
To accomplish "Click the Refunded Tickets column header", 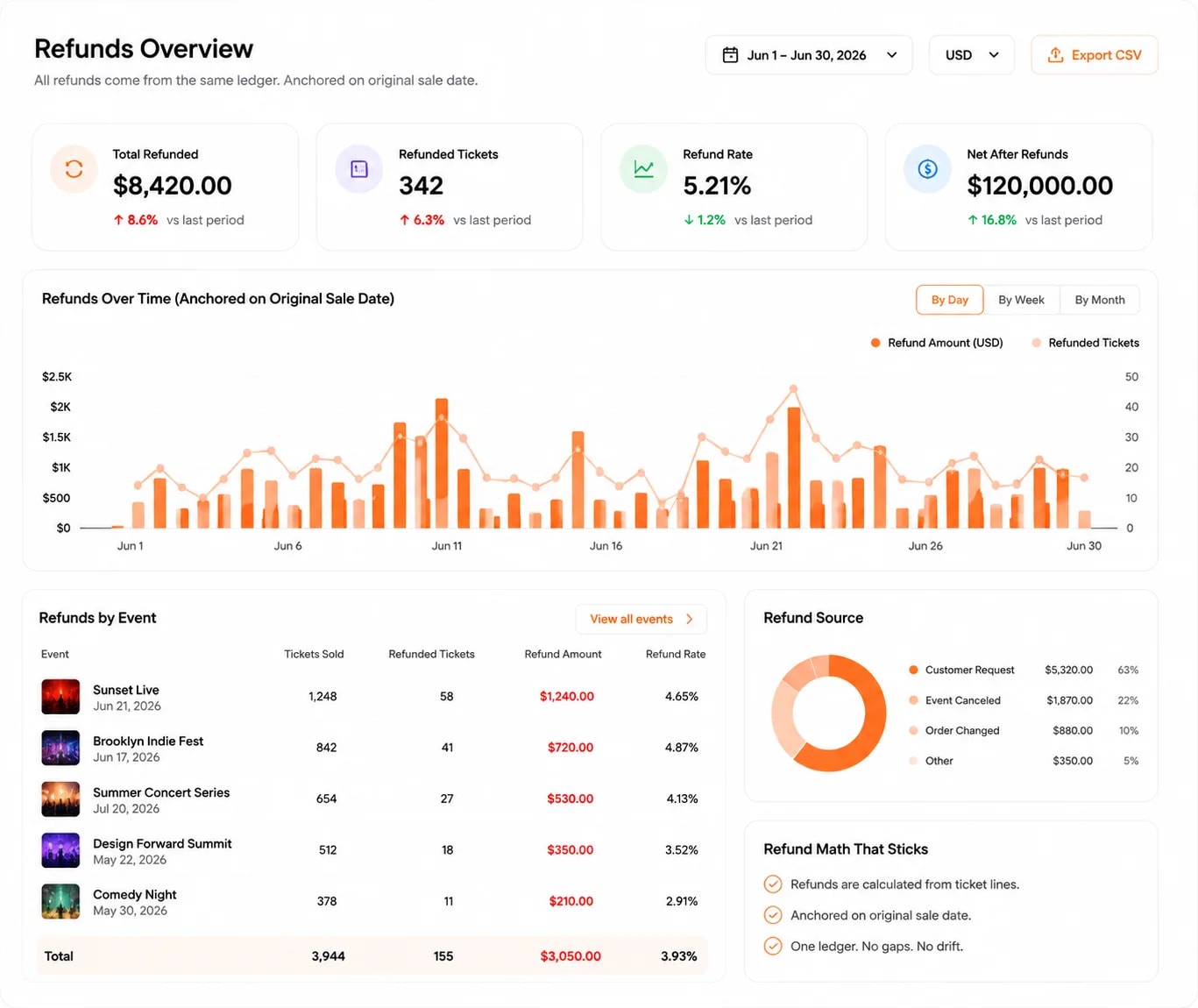I will coord(431,654).
